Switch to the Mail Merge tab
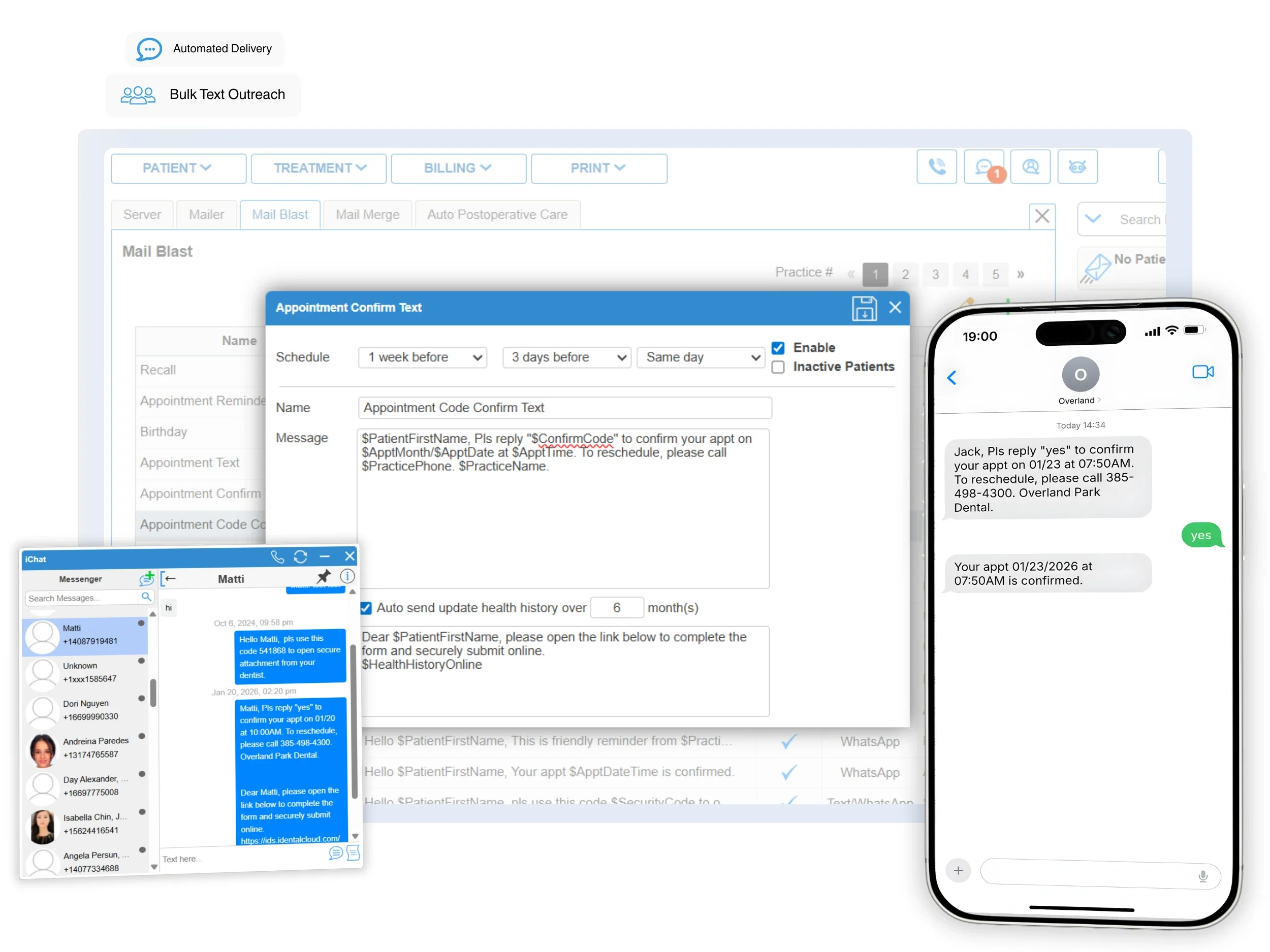 click(x=367, y=215)
